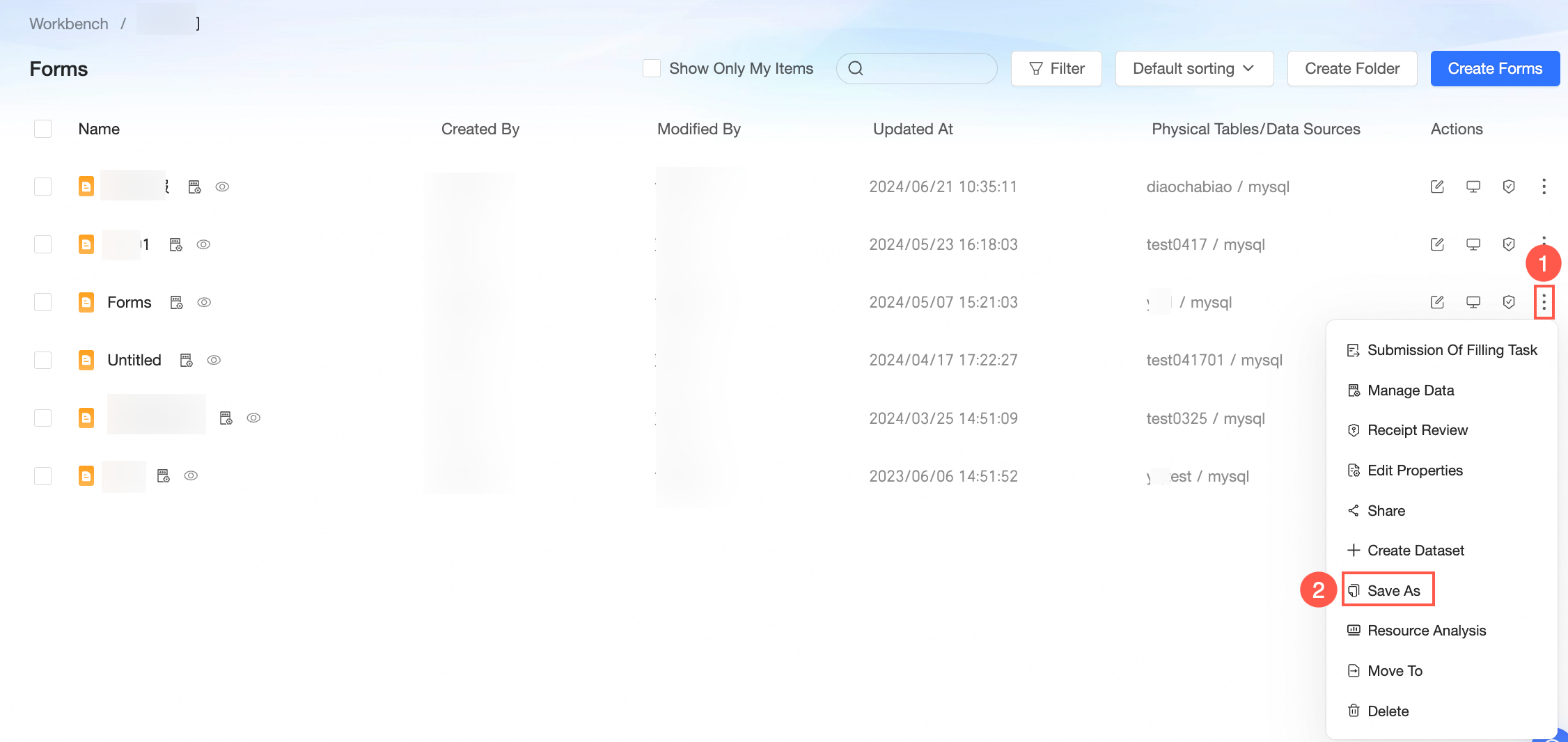This screenshot has width=1568, height=742.
Task: Click search magnifier icon
Action: [856, 68]
